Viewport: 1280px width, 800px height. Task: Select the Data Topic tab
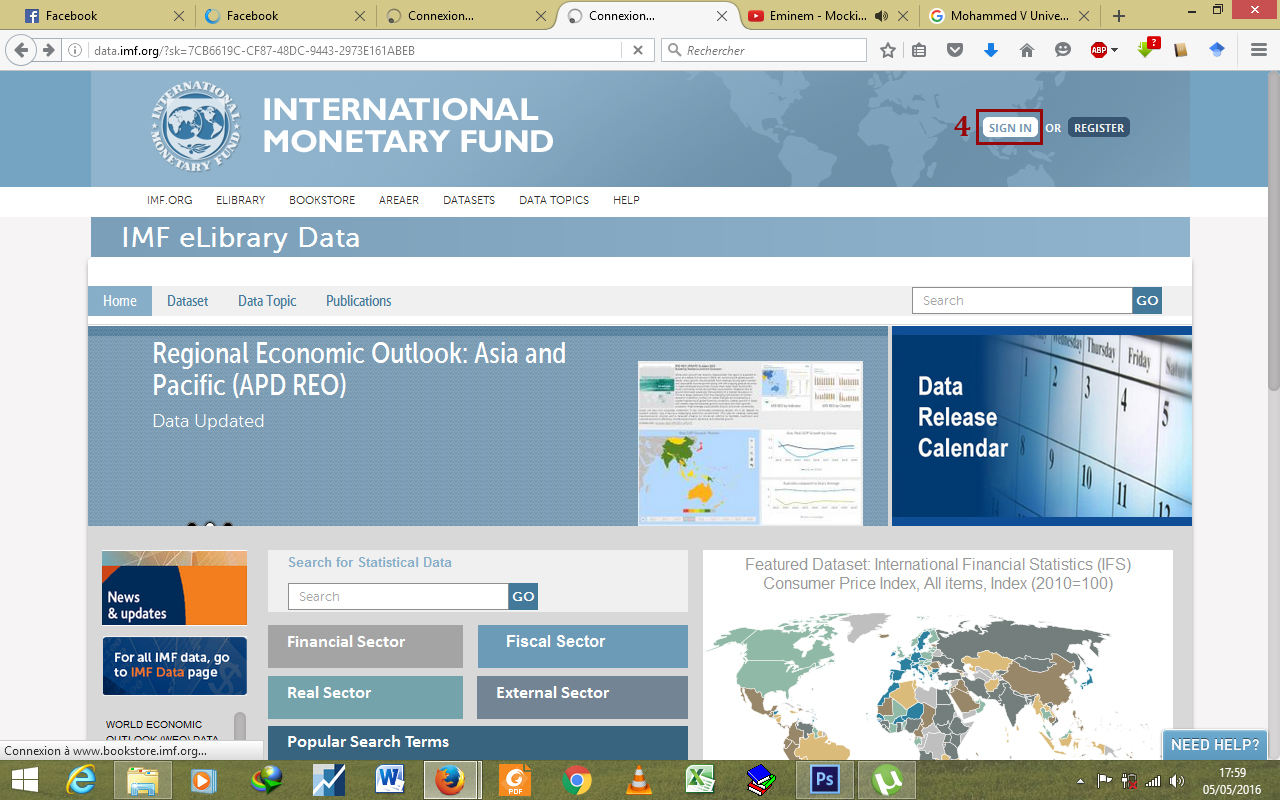(267, 301)
